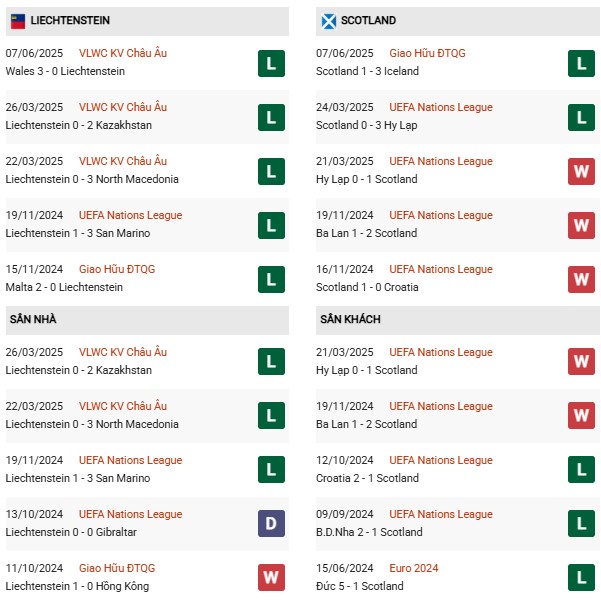Screen dimensions: 601x602
Task: Click the D badge for Liechtenstein 0-0 Gibraltar
Action: point(271,523)
